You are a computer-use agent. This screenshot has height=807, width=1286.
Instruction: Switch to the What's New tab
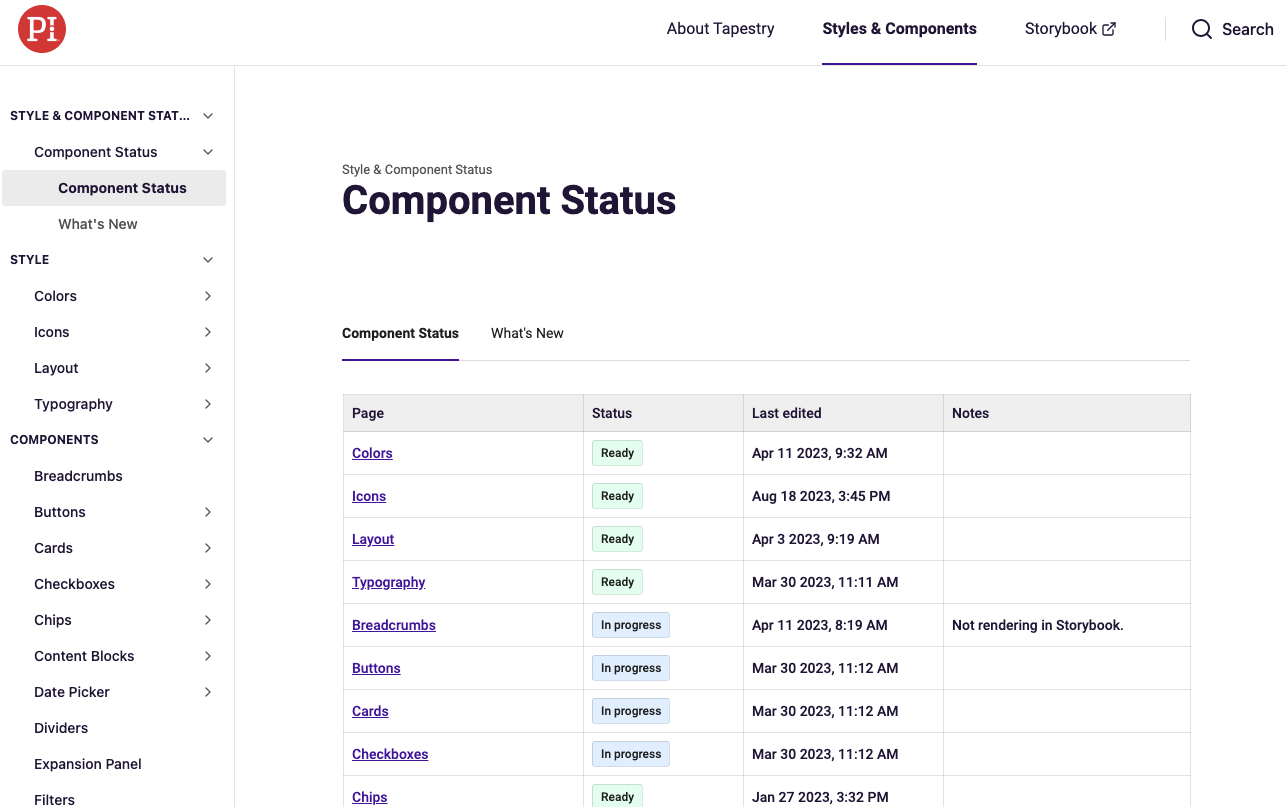tap(527, 333)
